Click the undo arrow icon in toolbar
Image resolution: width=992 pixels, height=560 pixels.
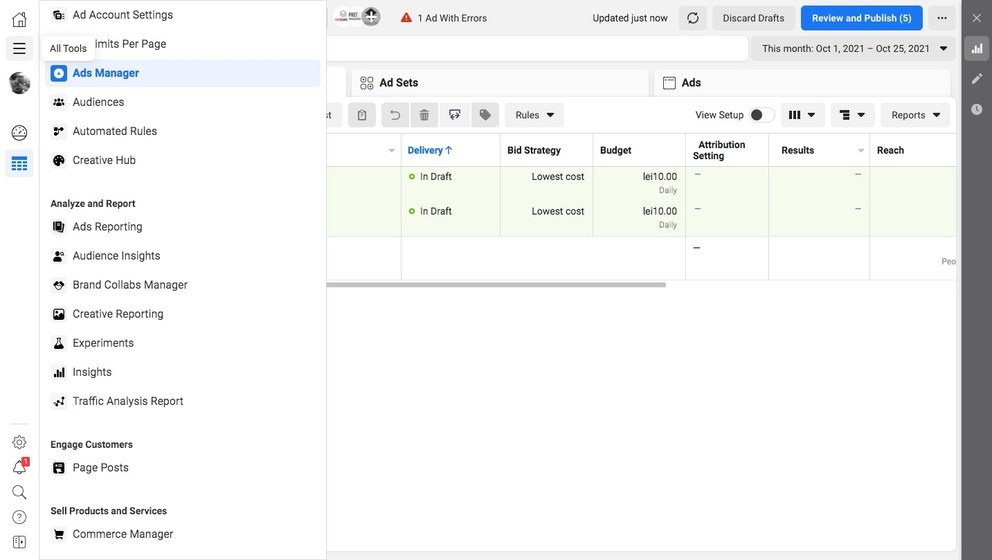click(395, 115)
